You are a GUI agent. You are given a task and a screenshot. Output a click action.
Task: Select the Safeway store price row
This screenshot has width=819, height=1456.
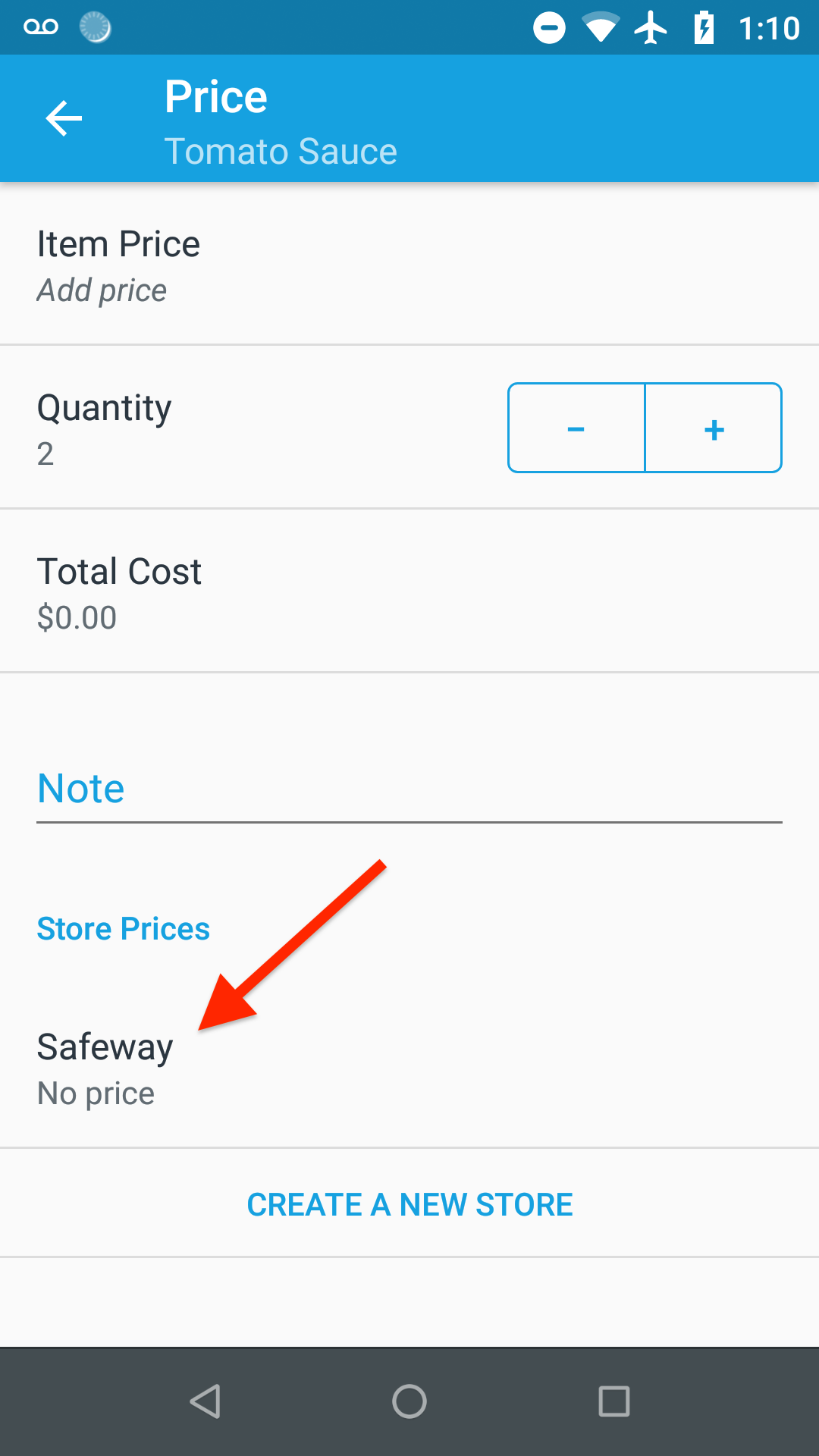pos(409,1069)
